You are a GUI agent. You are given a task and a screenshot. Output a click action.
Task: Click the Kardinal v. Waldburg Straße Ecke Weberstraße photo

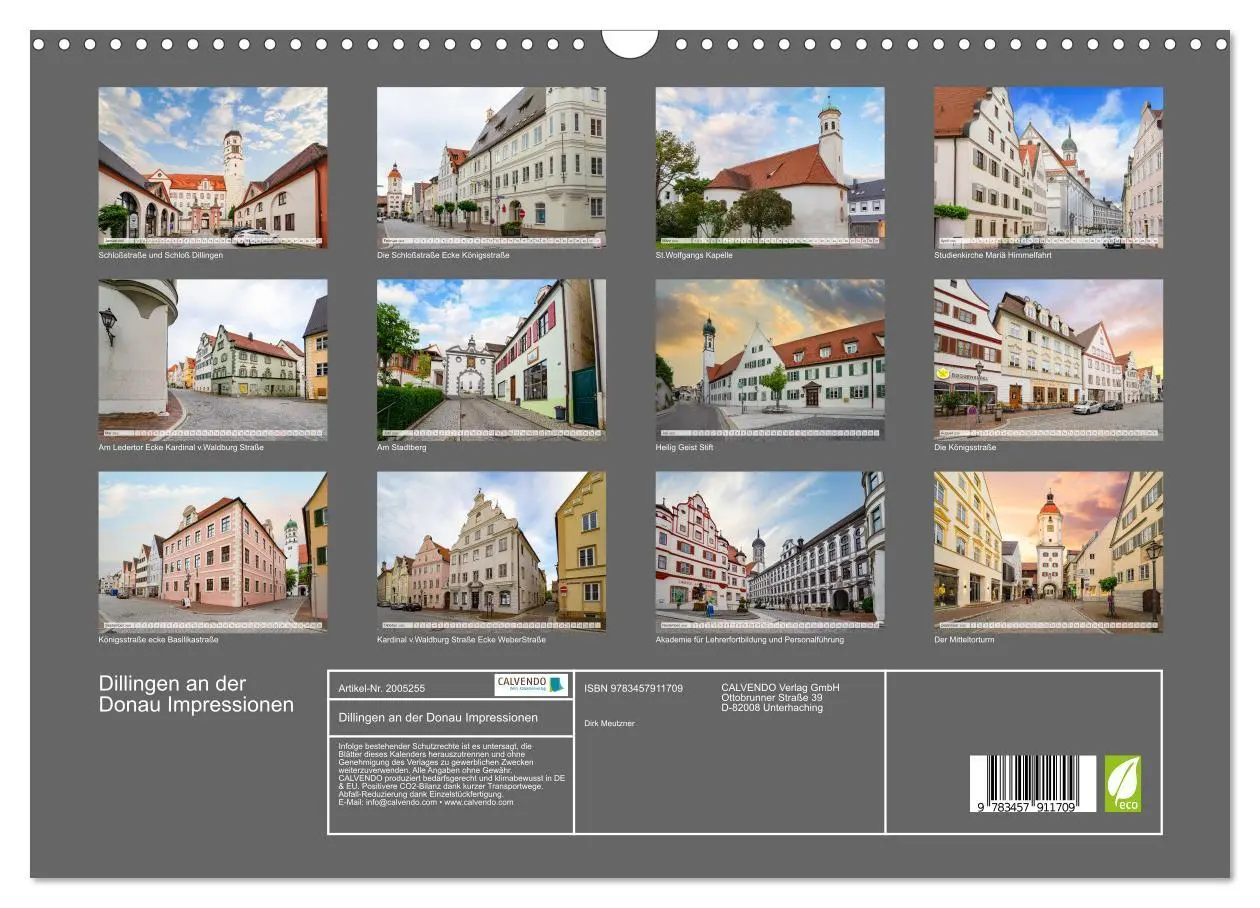click(491, 552)
